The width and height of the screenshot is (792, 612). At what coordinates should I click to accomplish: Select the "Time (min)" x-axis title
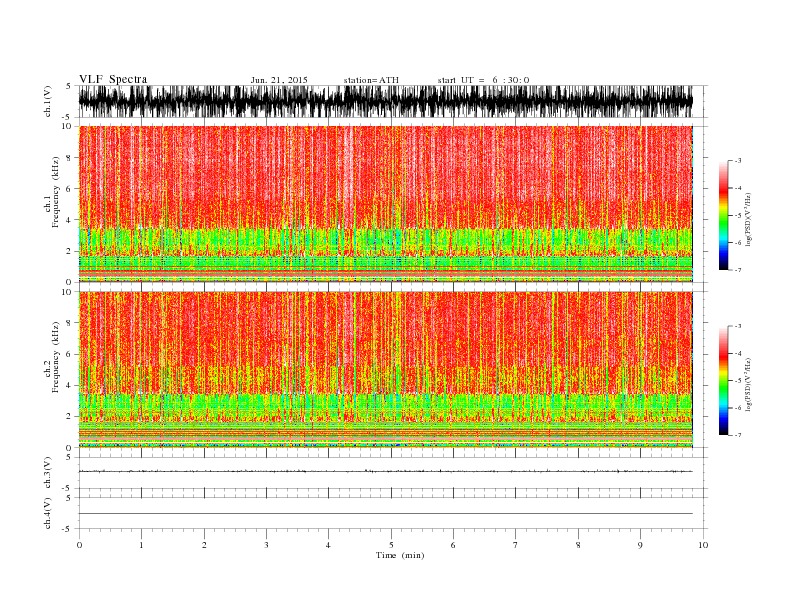coord(400,555)
